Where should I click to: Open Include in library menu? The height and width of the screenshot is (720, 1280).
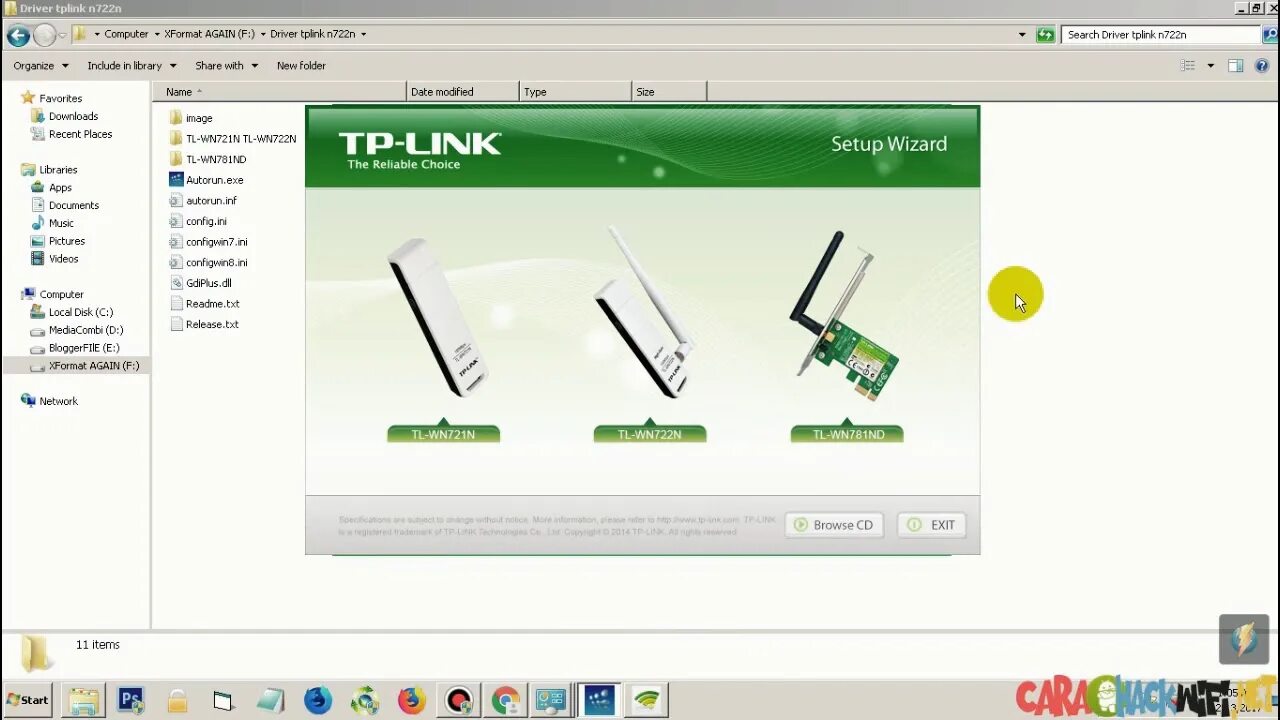[132, 66]
